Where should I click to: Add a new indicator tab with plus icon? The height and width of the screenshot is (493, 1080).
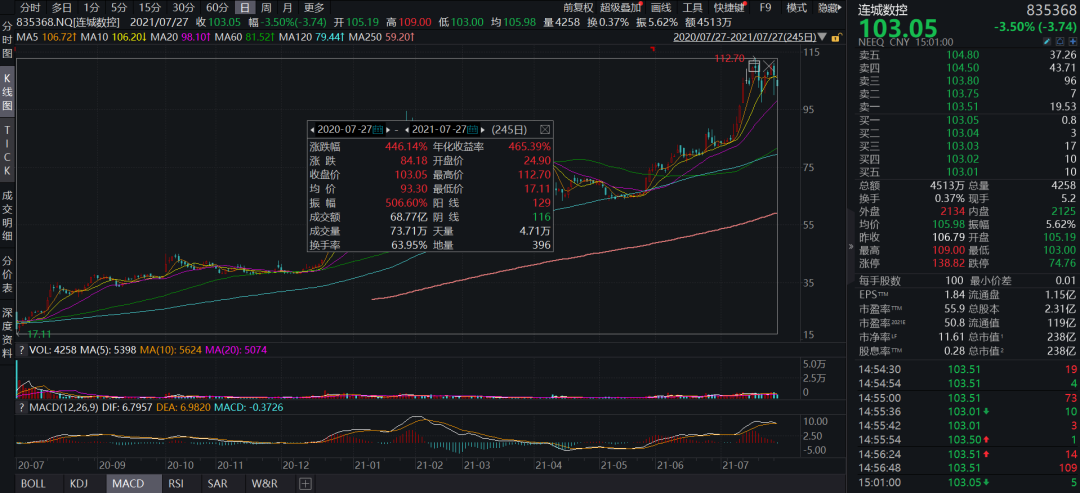click(305, 484)
